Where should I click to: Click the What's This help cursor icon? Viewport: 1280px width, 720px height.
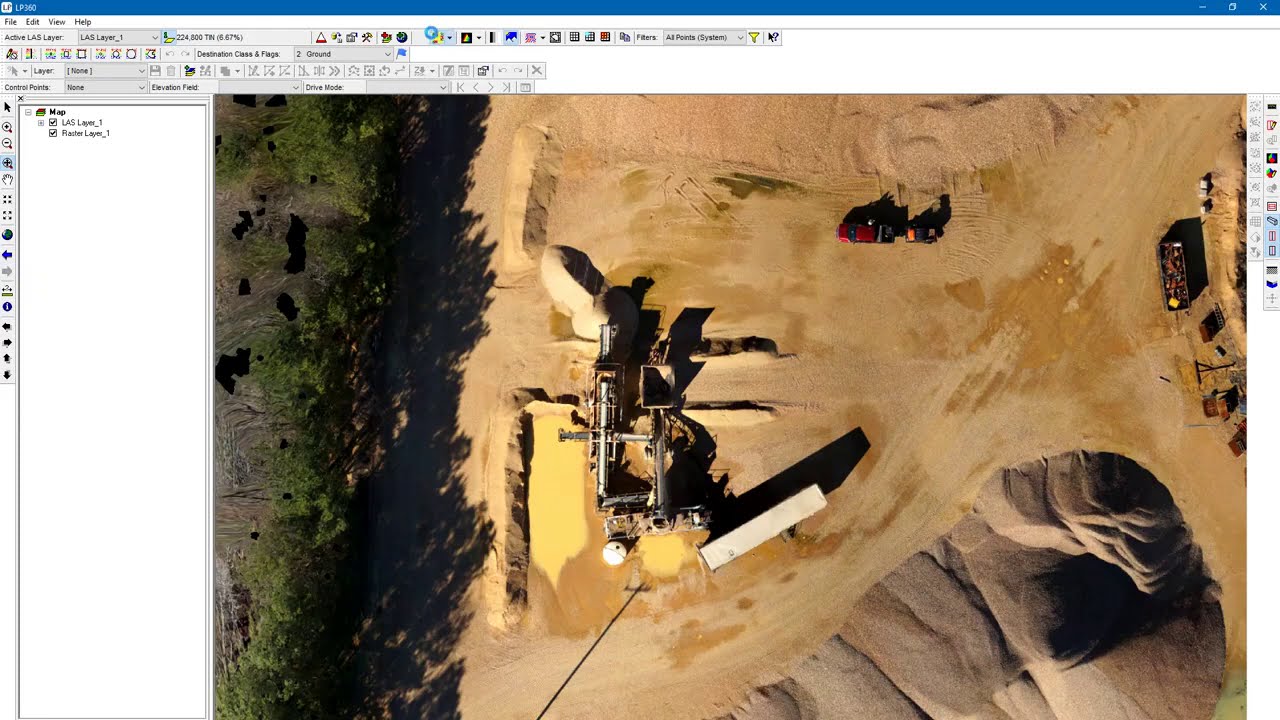click(773, 38)
